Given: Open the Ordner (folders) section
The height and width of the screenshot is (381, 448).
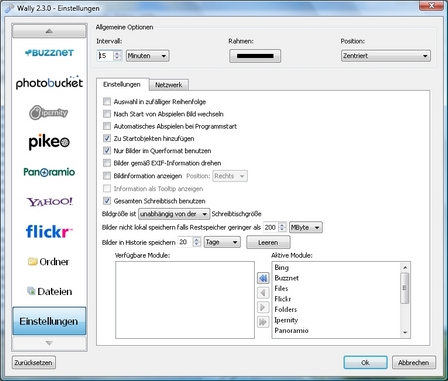Looking at the screenshot, I should [49, 262].
